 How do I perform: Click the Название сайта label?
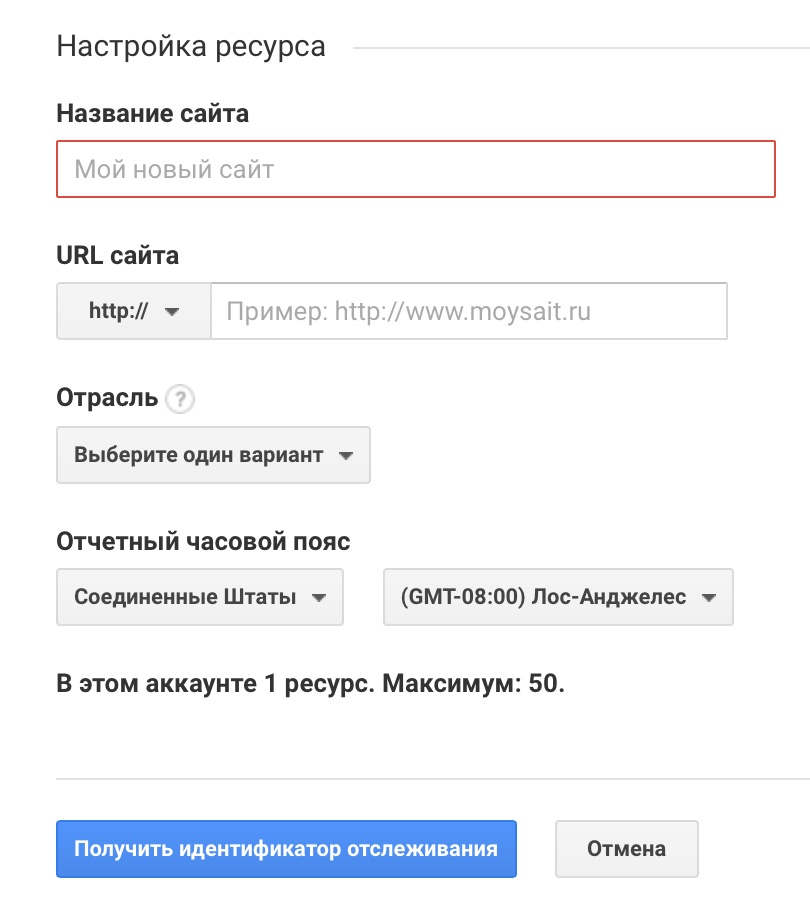pos(152,114)
